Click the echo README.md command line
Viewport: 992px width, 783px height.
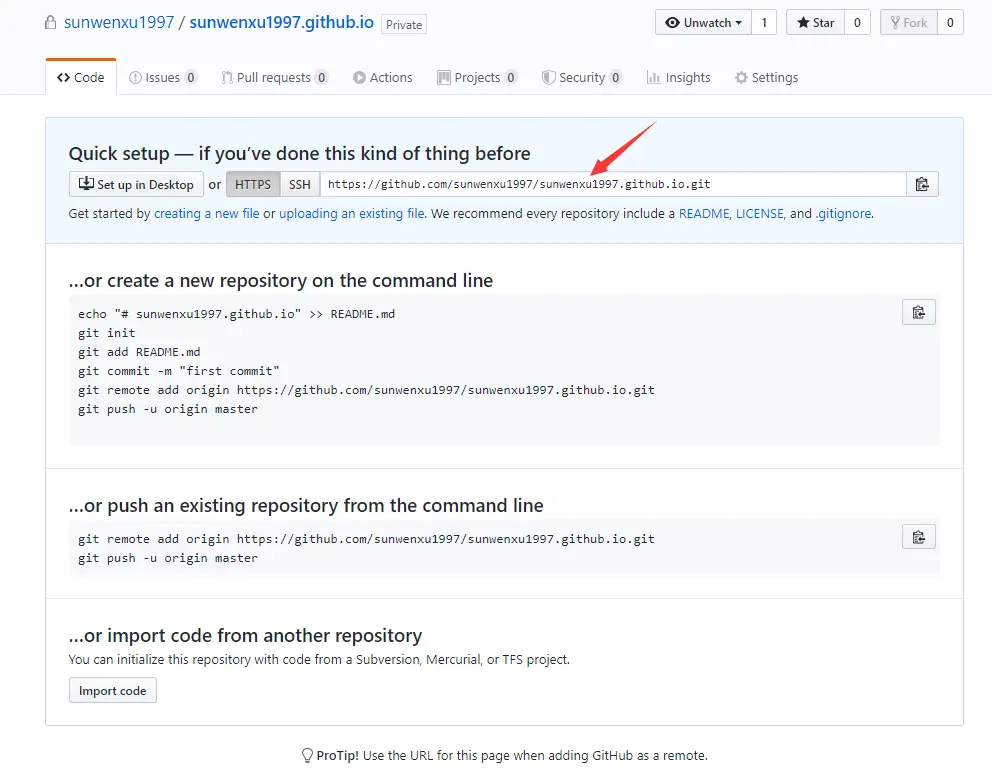point(237,314)
